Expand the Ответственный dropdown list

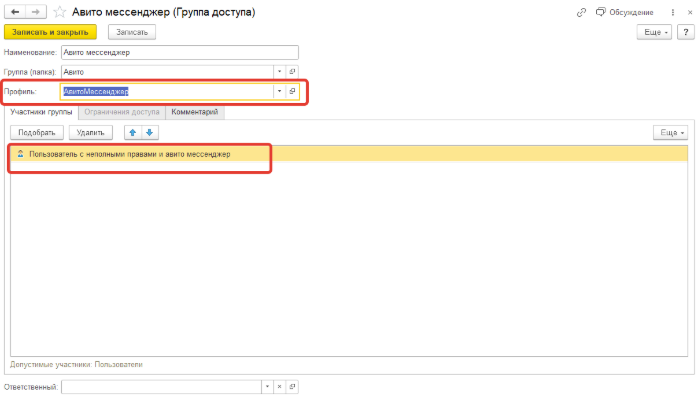coord(266,386)
